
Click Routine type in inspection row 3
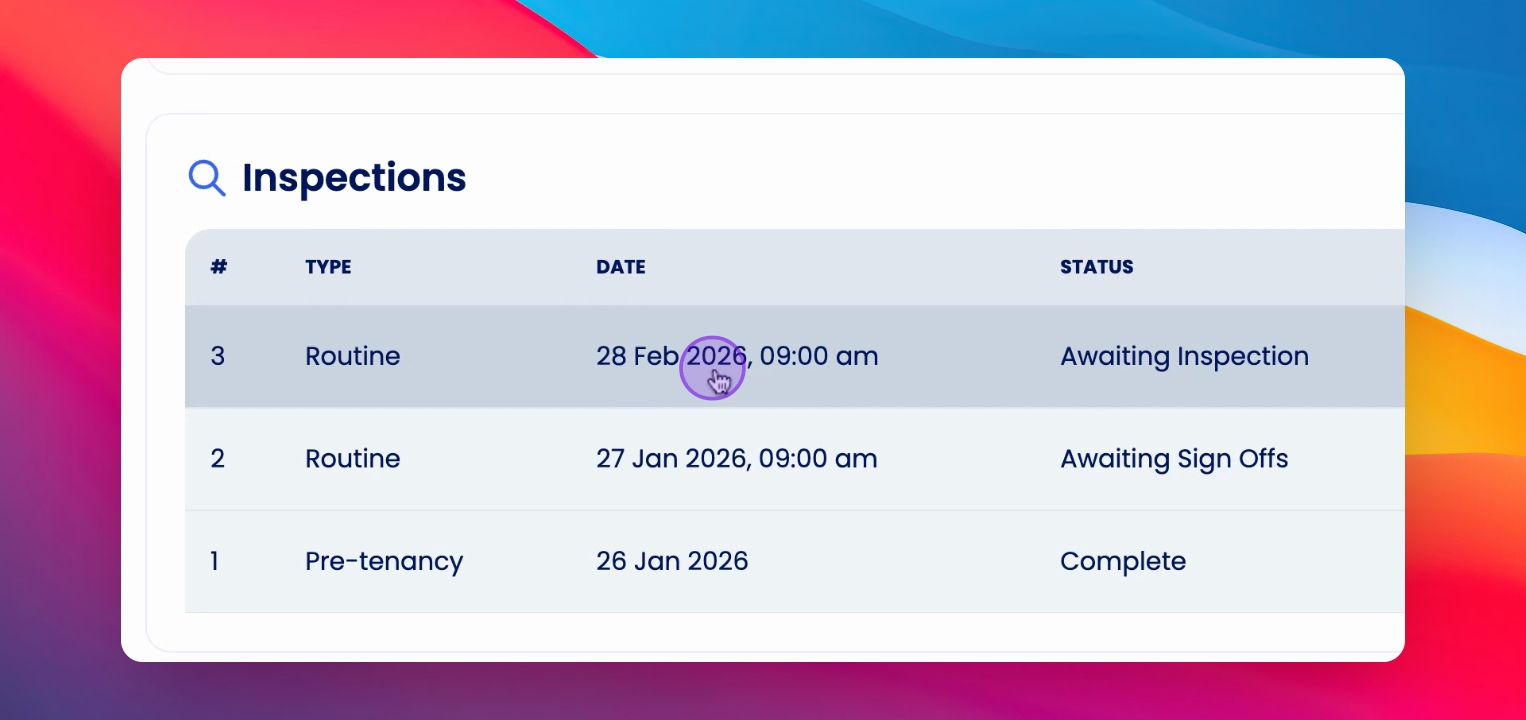[353, 356]
